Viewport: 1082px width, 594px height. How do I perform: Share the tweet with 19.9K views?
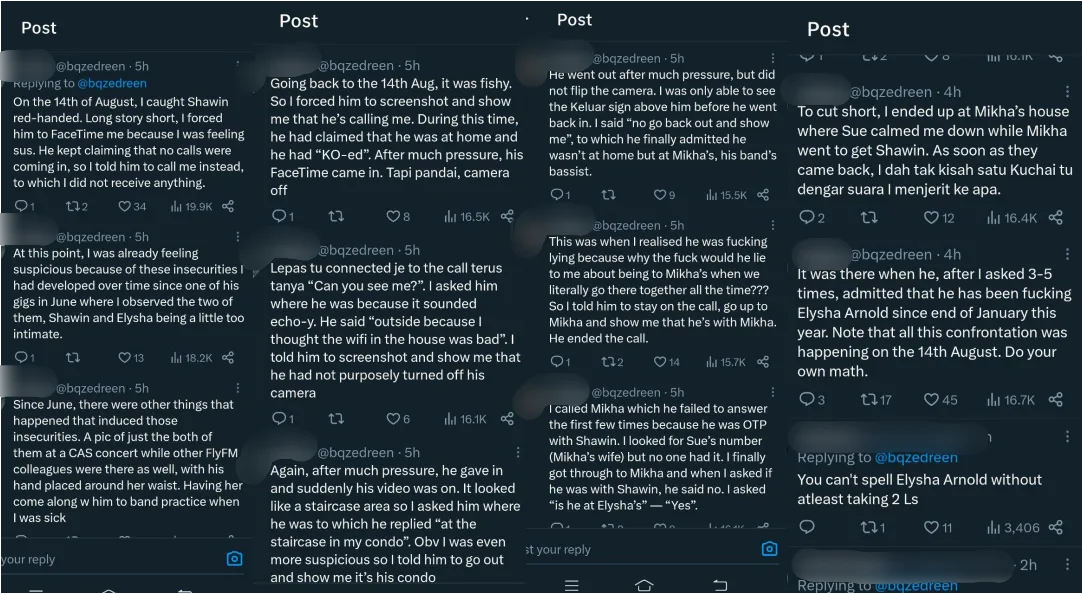point(228,207)
